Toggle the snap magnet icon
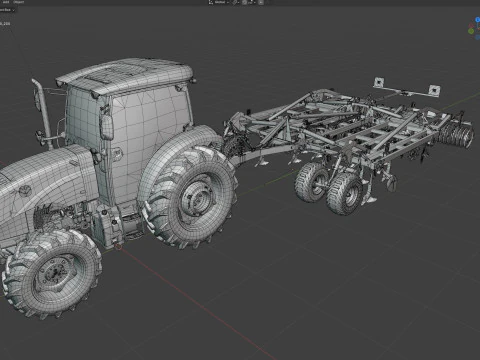The image size is (480, 360). (244, 2)
